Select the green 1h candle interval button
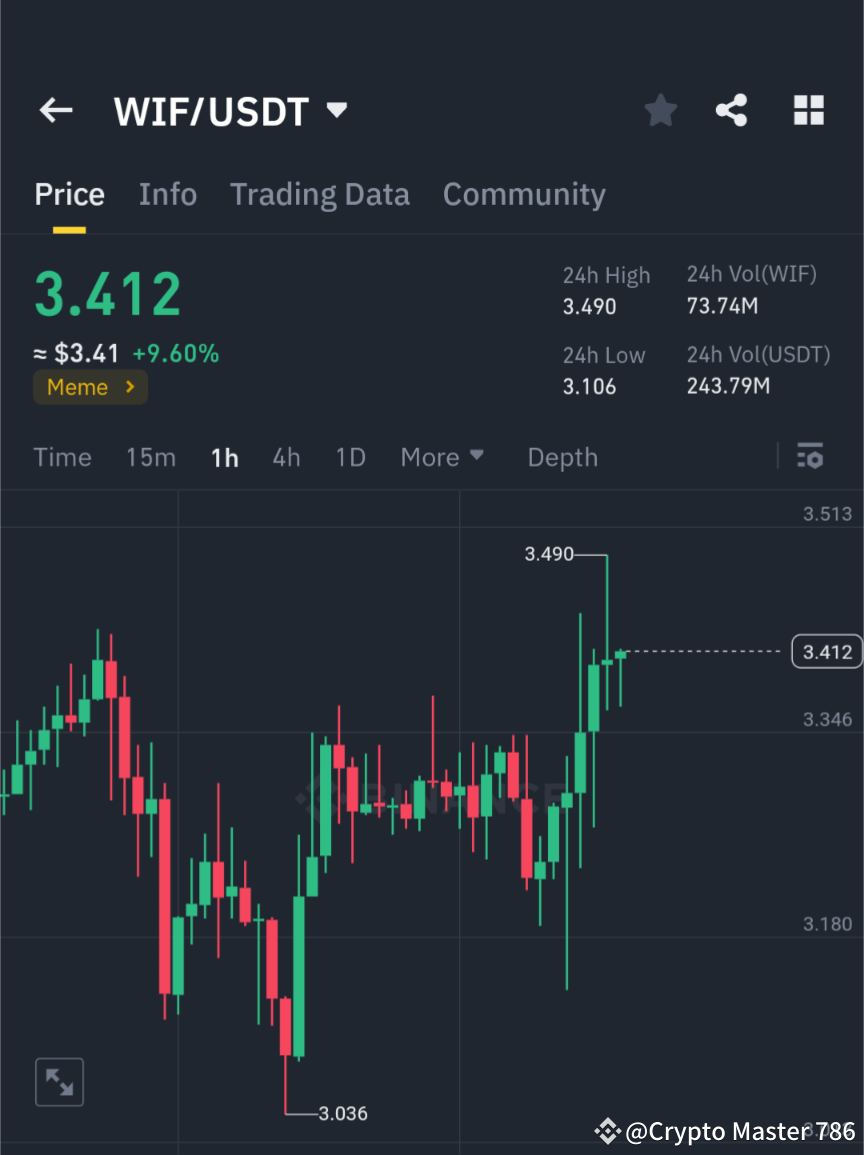The height and width of the screenshot is (1155, 864). pos(224,457)
